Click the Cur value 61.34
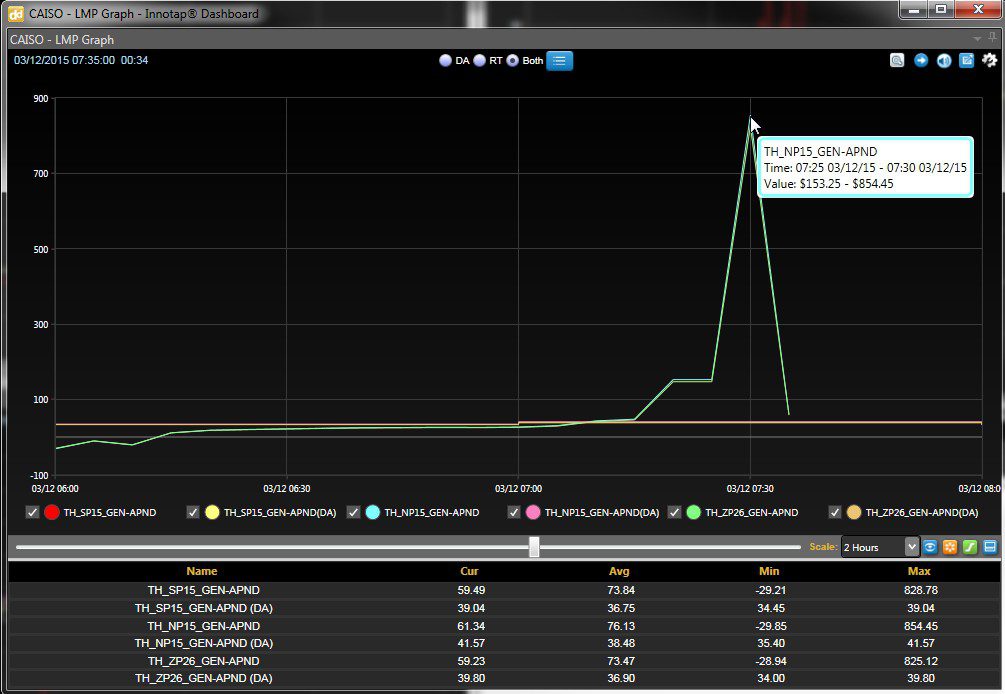The image size is (1005, 694). point(471,626)
